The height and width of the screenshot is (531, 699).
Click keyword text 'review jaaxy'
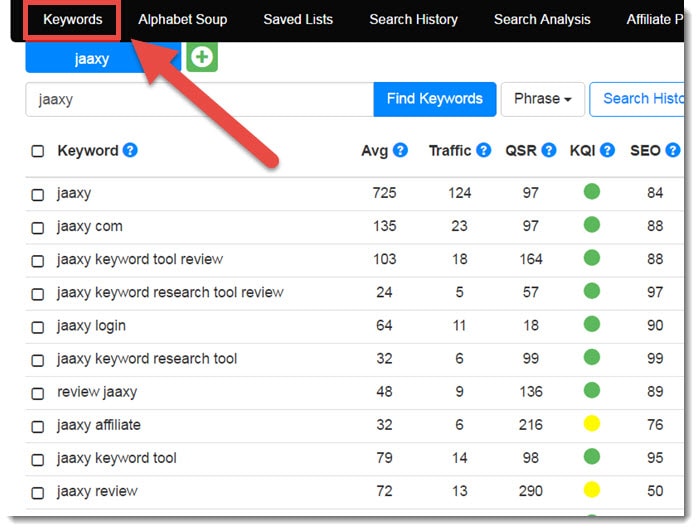97,392
